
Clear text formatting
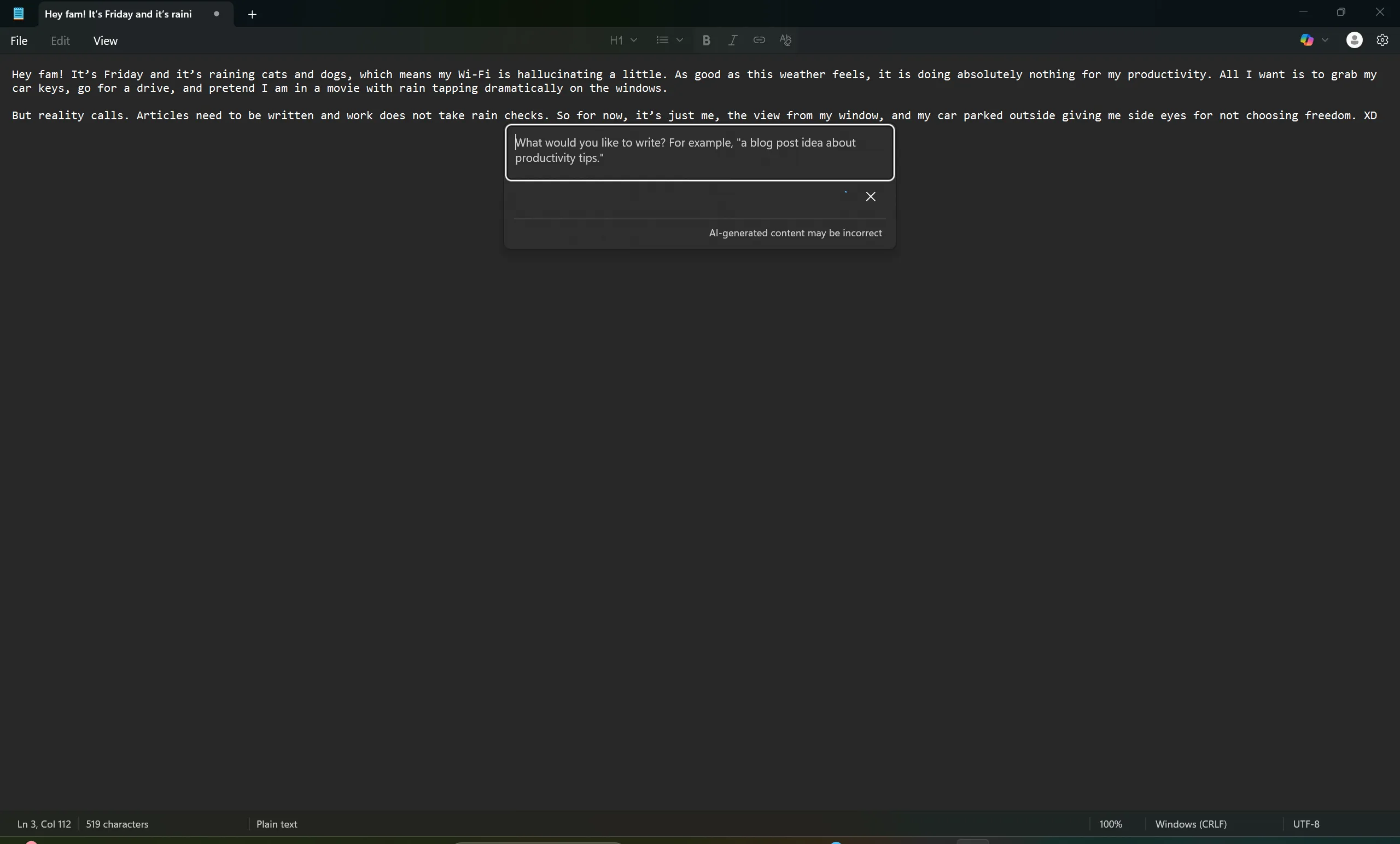(786, 40)
